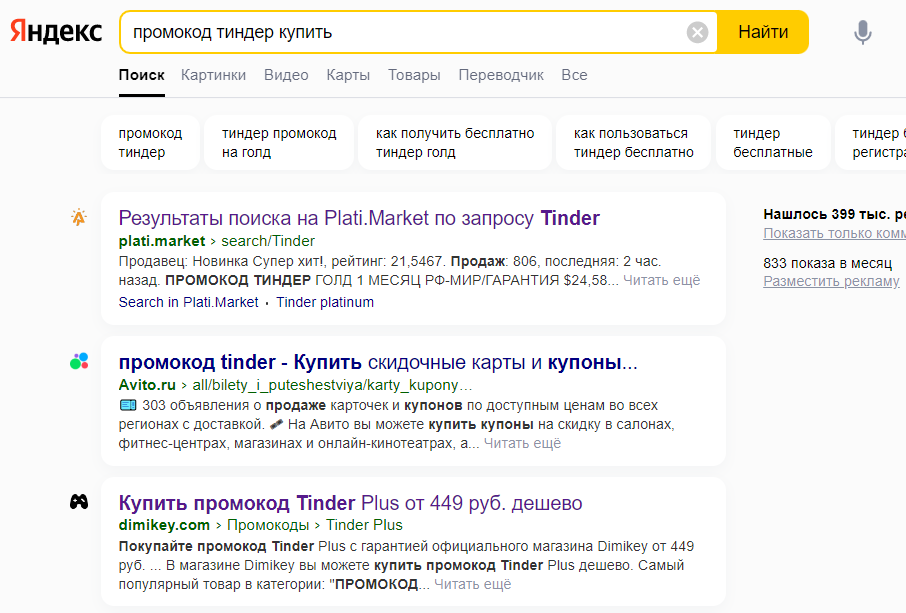This screenshot has height=613, width=906.
Task: Choose partially visible 'тиндер регистра...' suggestion chip
Action: 871,143
